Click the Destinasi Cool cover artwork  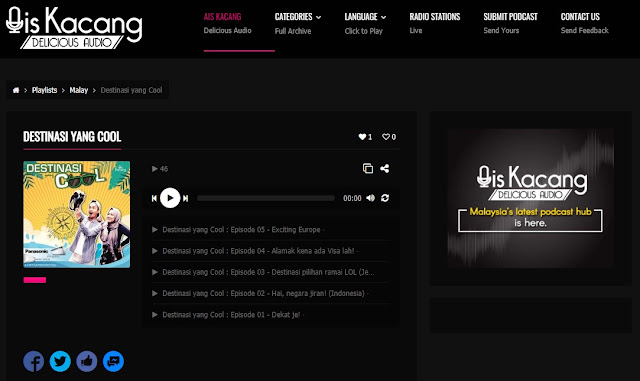pyautogui.click(x=77, y=214)
